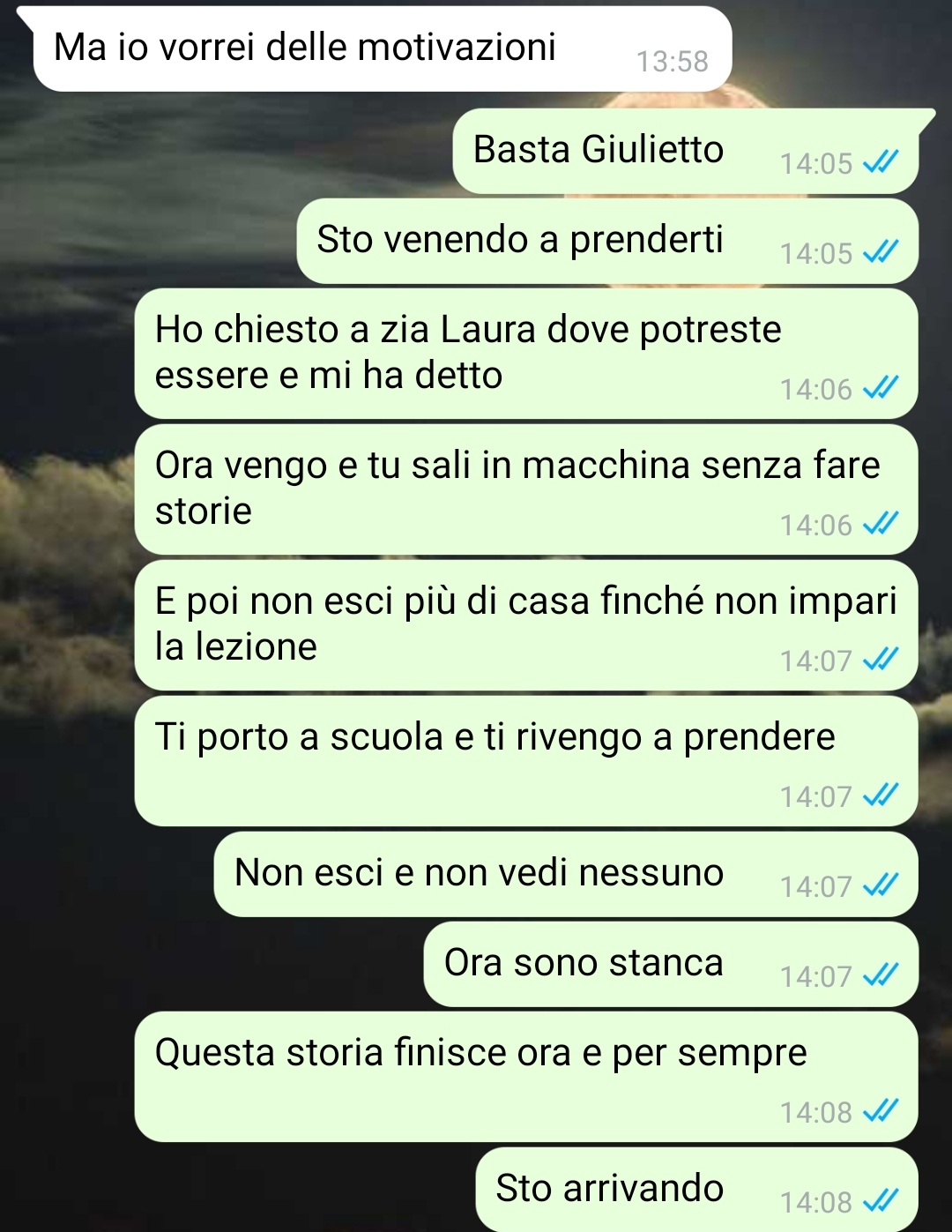Select the 'E poi non esci più di casa' bubble
952x1232 pixels.
(x=526, y=625)
